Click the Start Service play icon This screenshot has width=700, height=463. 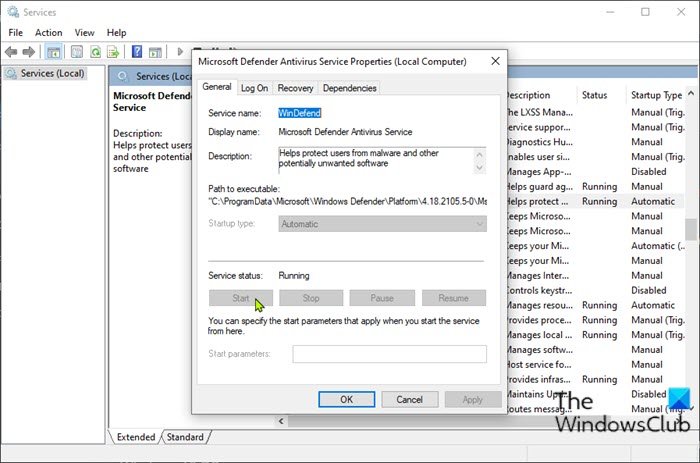point(180,52)
